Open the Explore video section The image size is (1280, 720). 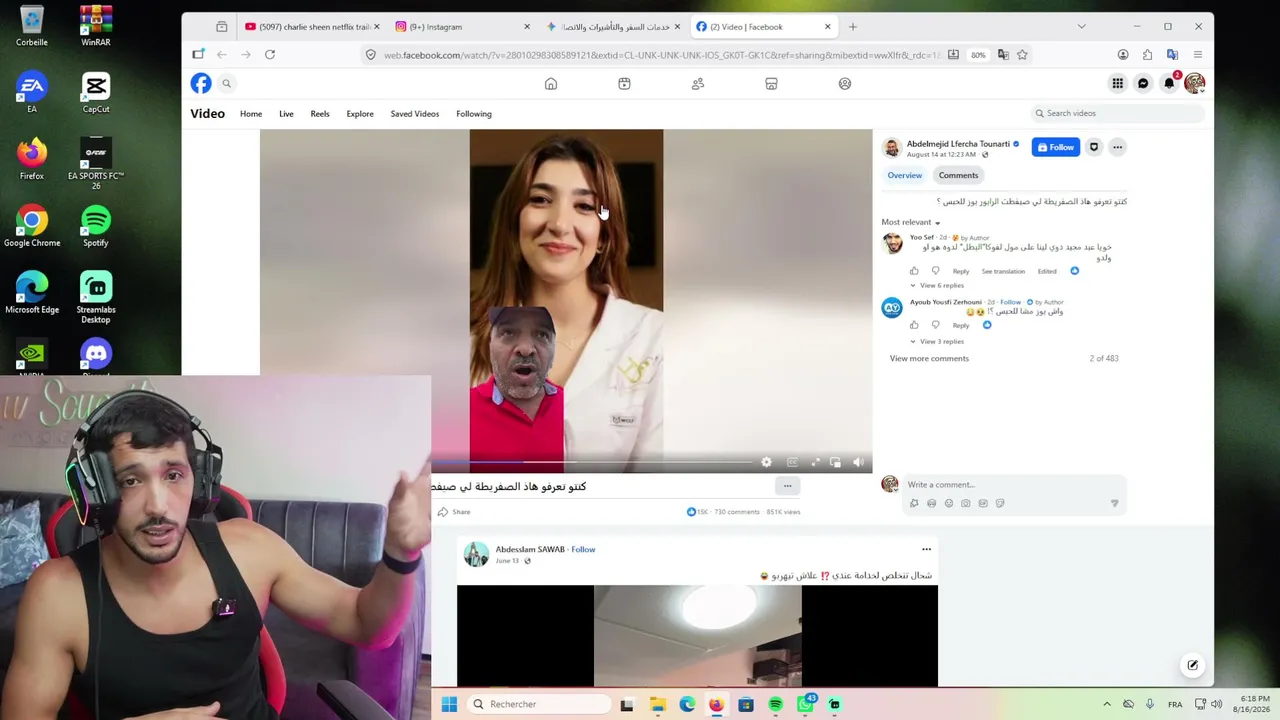click(360, 114)
